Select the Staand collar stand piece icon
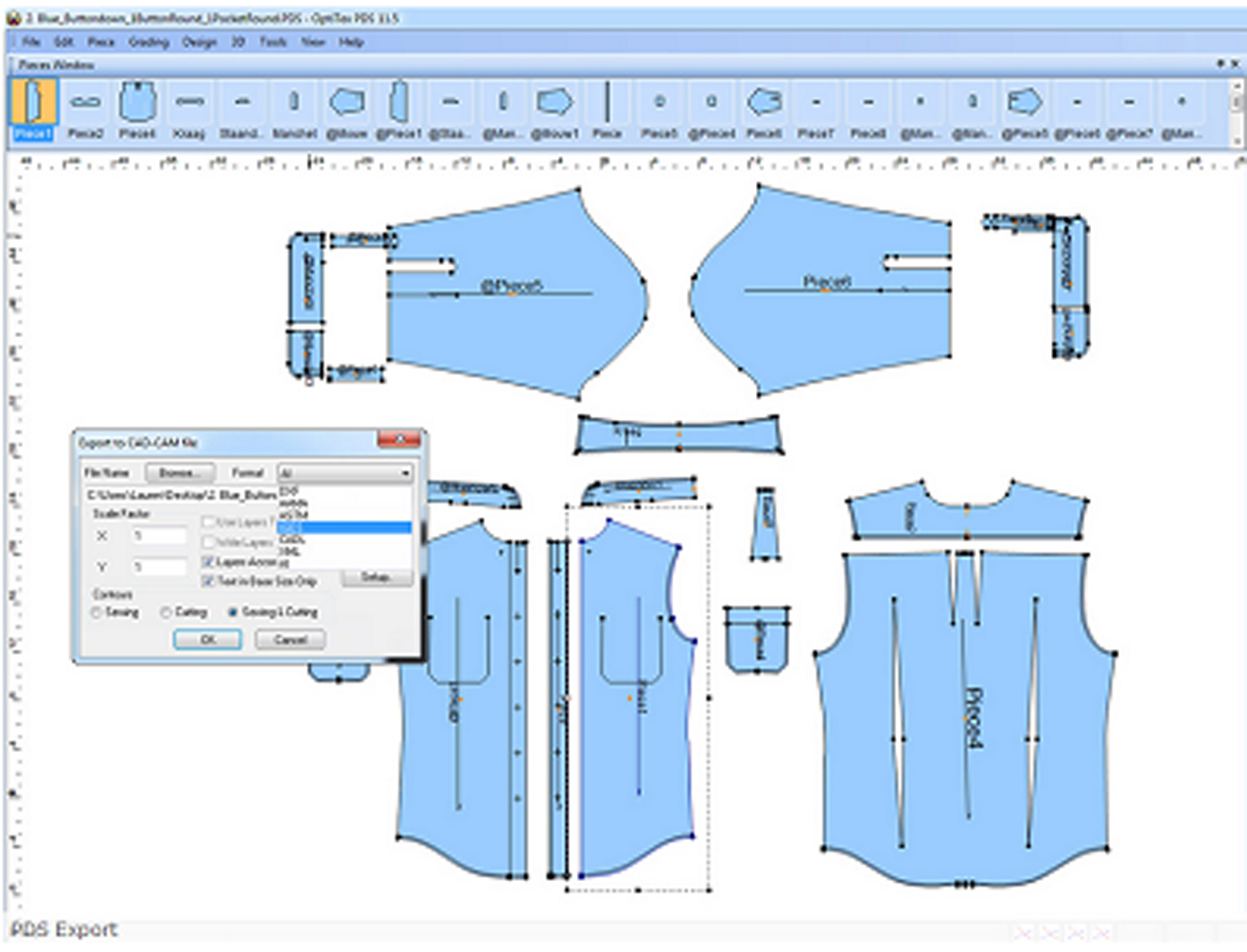The image size is (1247, 952). 242,109
